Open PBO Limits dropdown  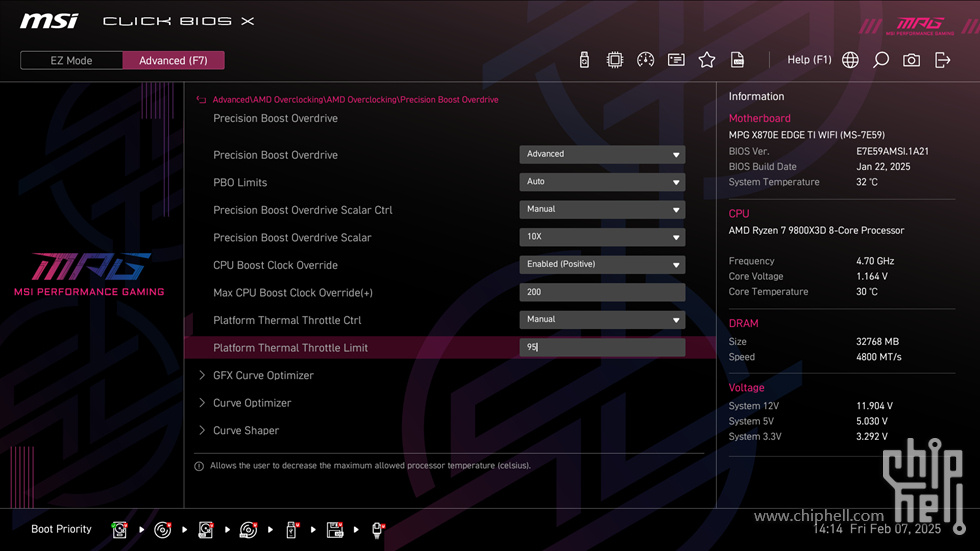pos(602,182)
